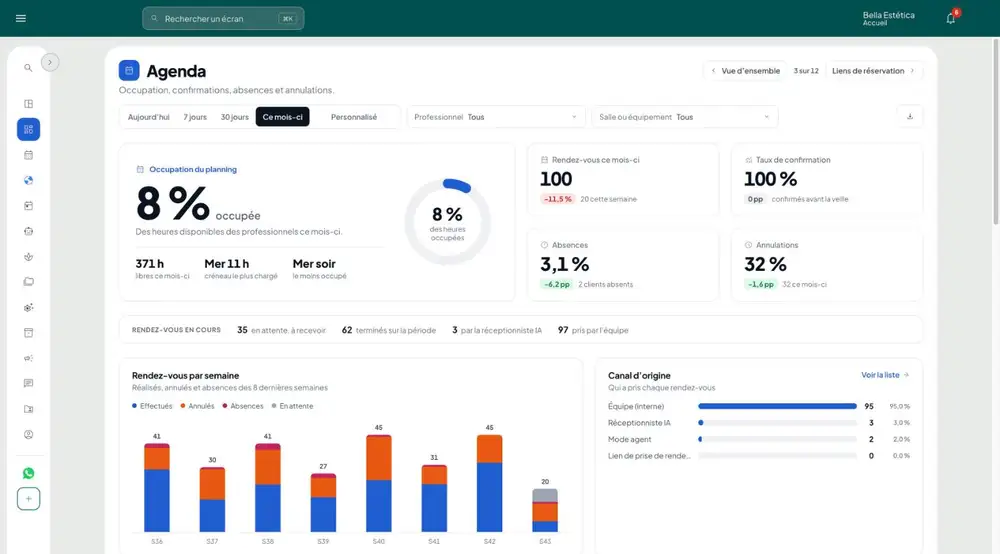Go to Liens de réservation
Image resolution: width=1000 pixels, height=554 pixels.
click(873, 71)
